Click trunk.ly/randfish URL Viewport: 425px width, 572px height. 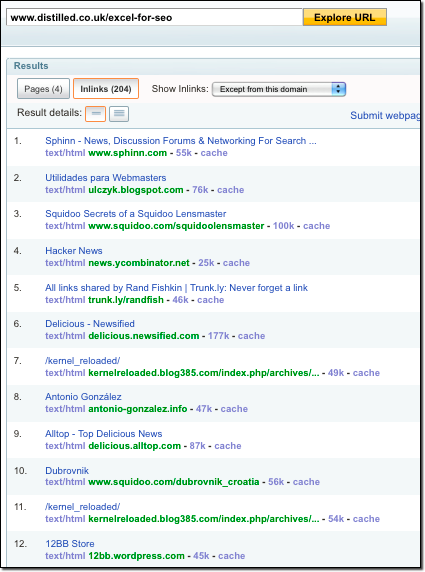(126, 300)
